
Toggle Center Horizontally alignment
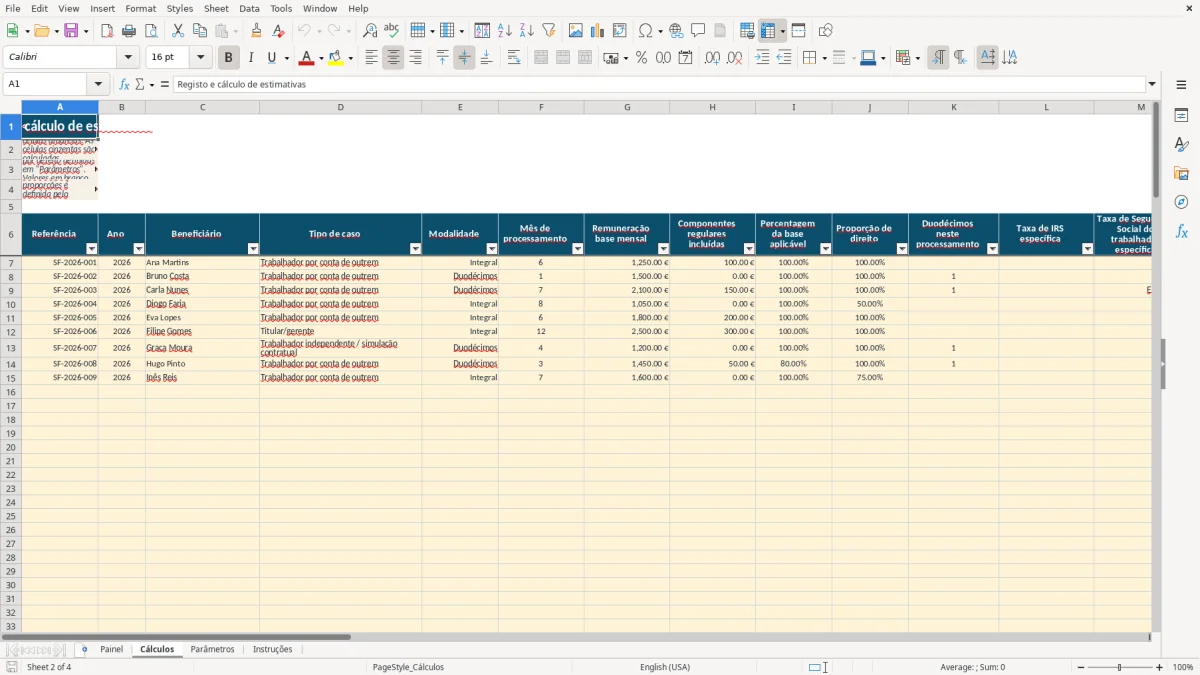(x=393, y=58)
